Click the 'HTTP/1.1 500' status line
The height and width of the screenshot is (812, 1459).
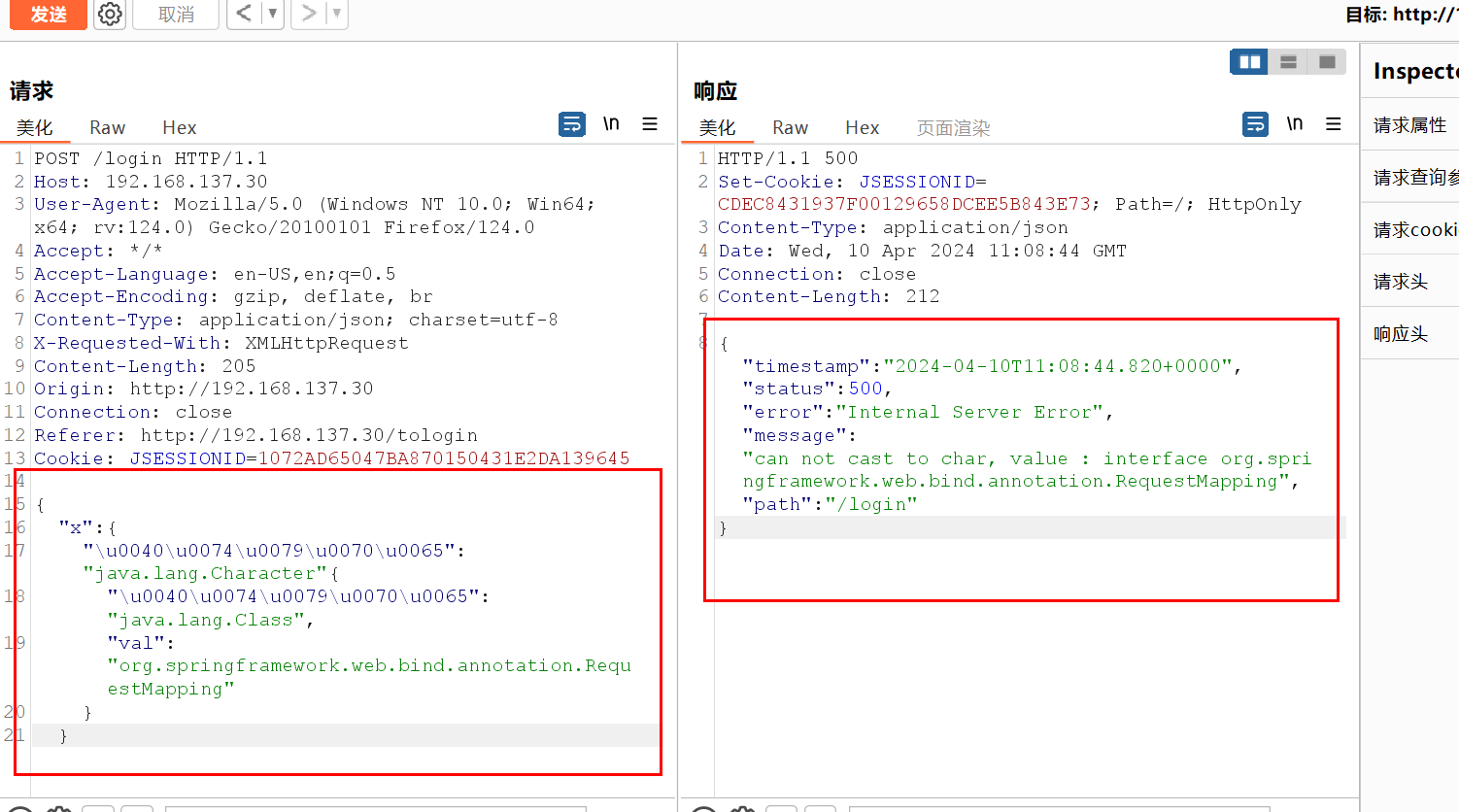[788, 158]
